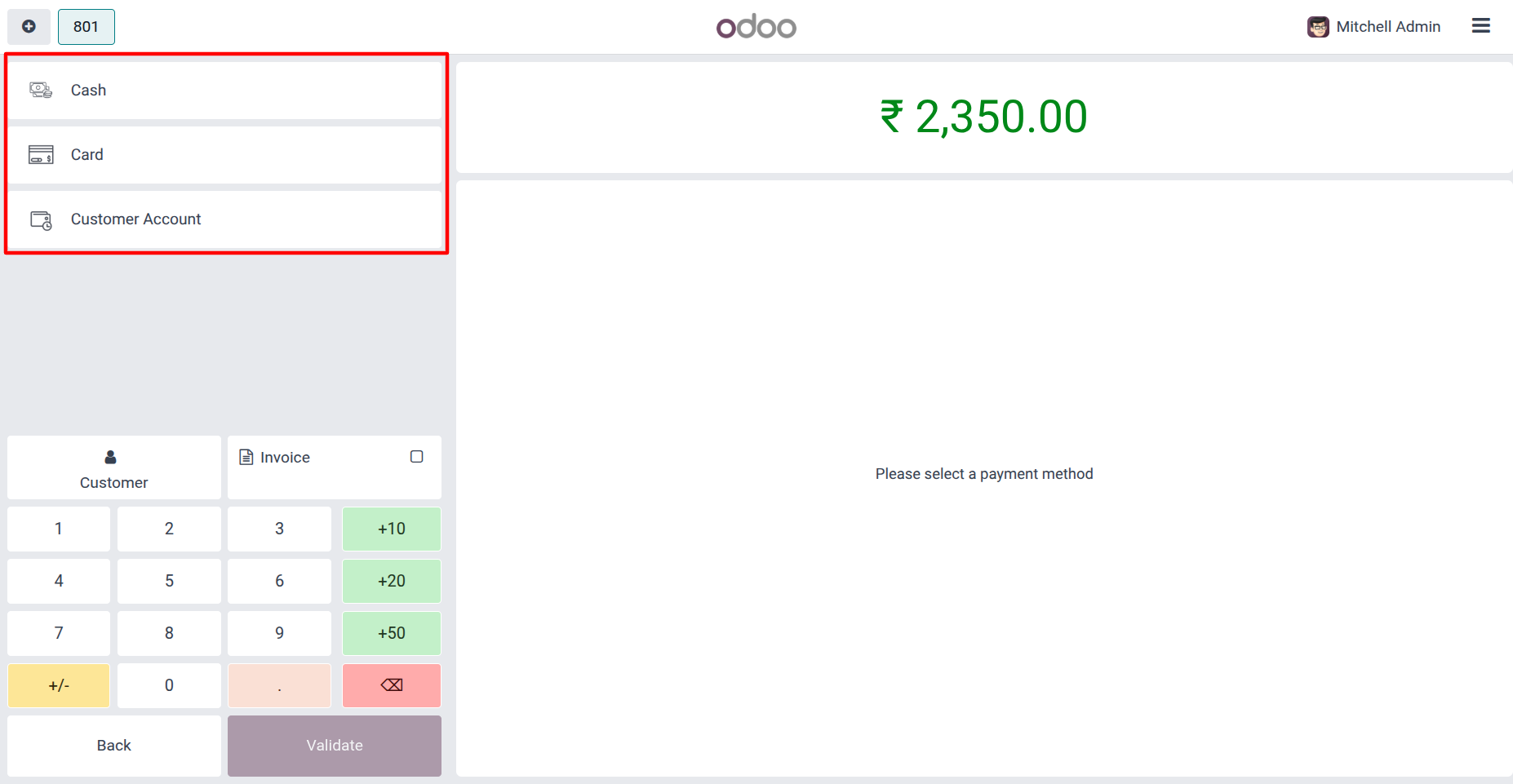Tap the decimal point key

pos(279,685)
